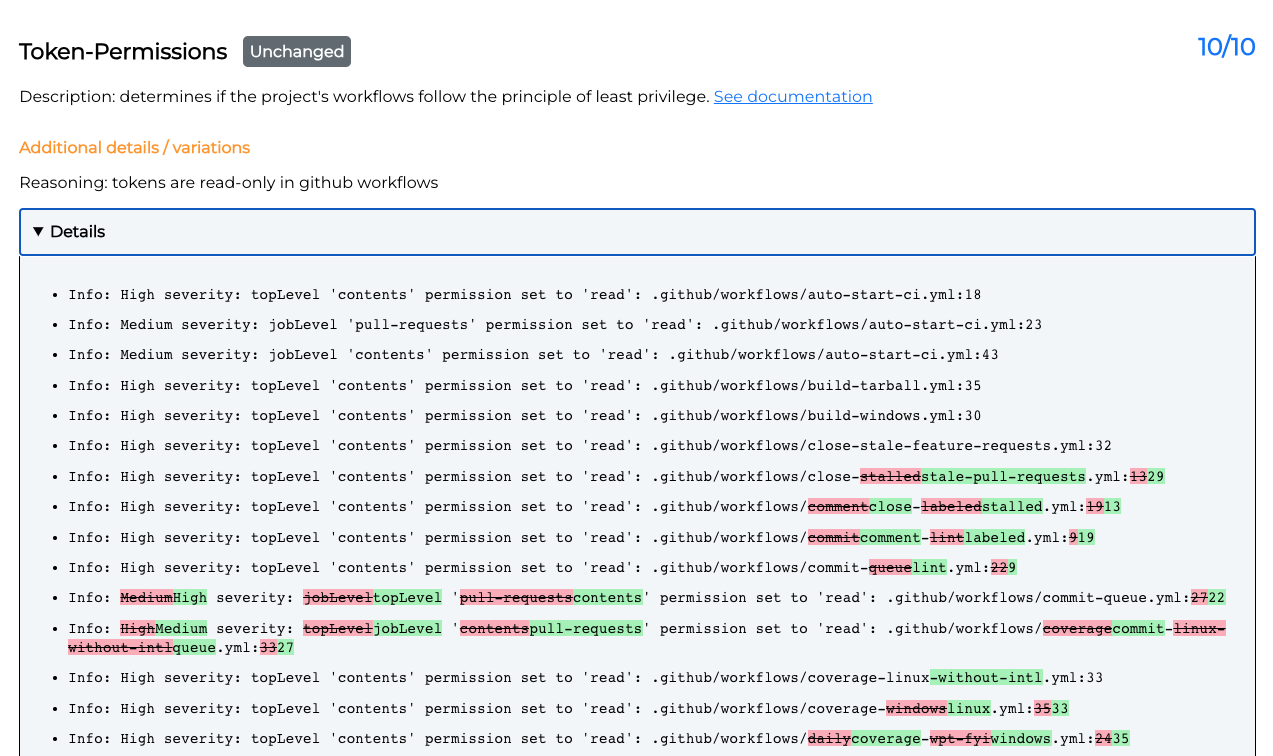Click the Unchanged badge
Screen dimensions: 1273x756
(x=297, y=52)
